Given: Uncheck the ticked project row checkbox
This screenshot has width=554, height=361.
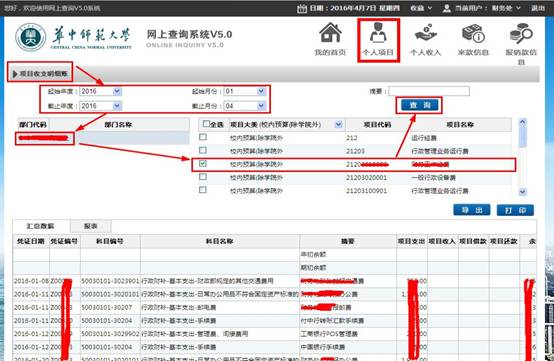Looking at the screenshot, I should (x=203, y=164).
